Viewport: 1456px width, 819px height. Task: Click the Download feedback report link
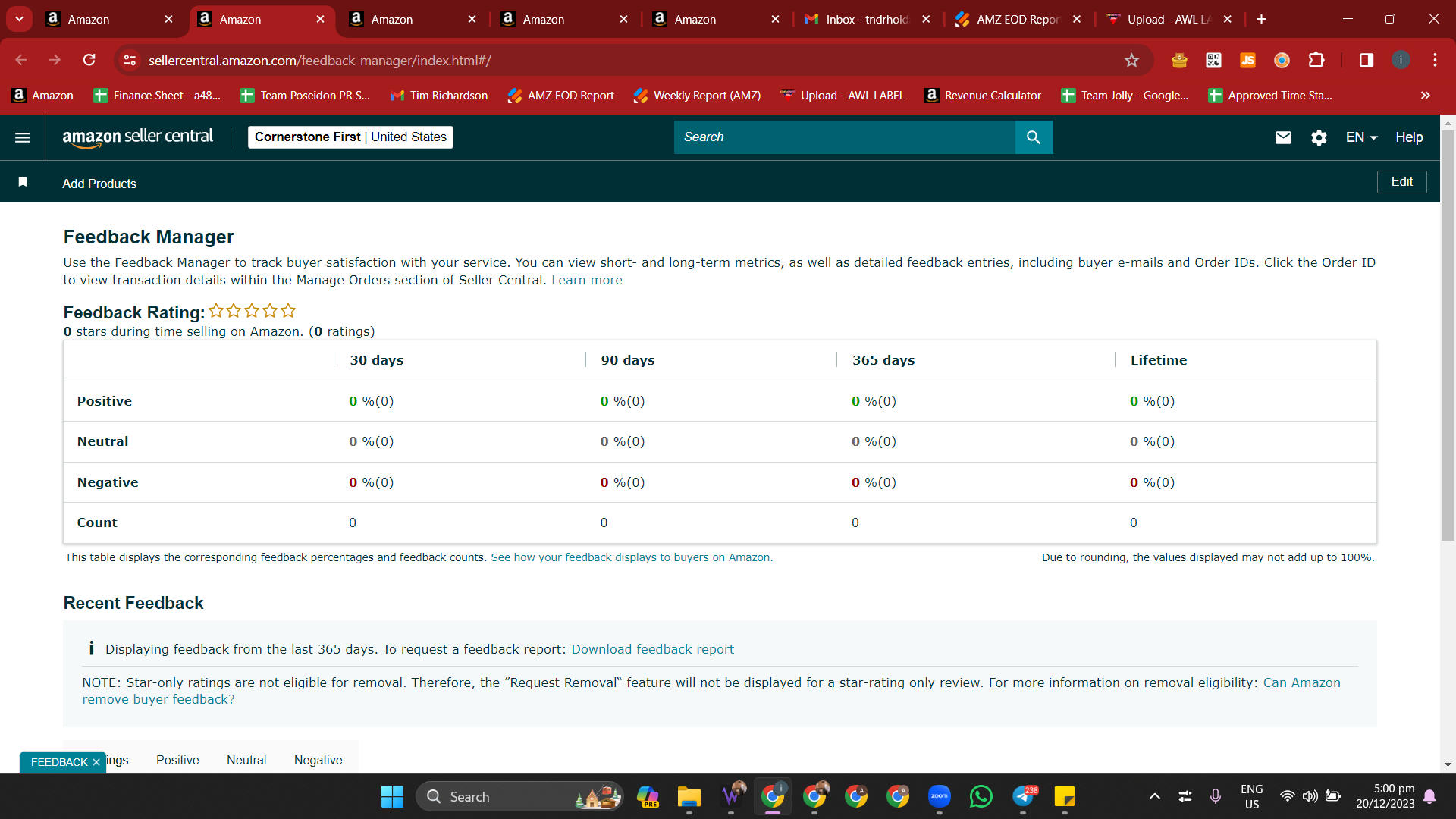pyautogui.click(x=653, y=649)
